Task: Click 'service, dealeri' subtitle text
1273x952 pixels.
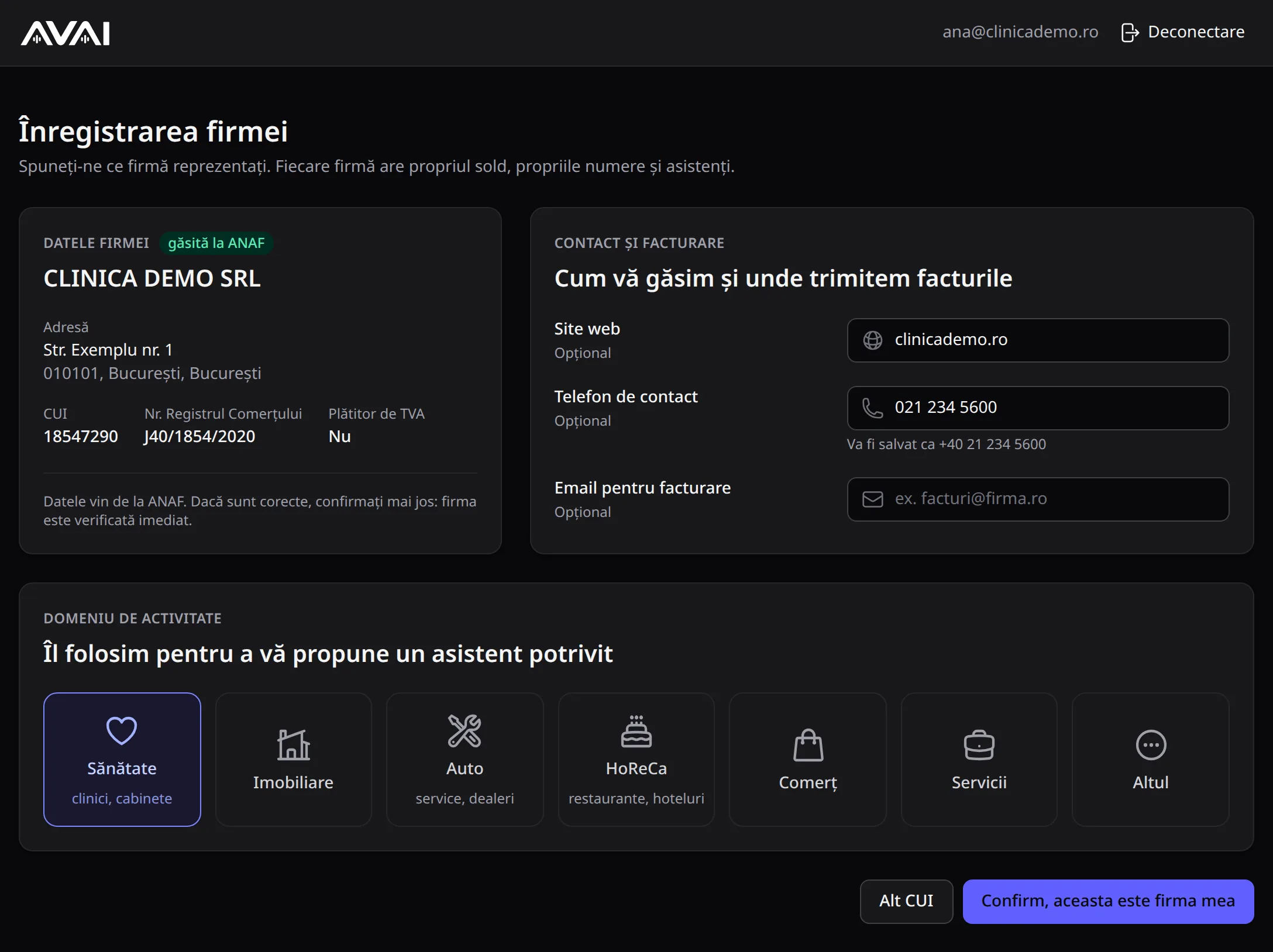Action: click(465, 799)
